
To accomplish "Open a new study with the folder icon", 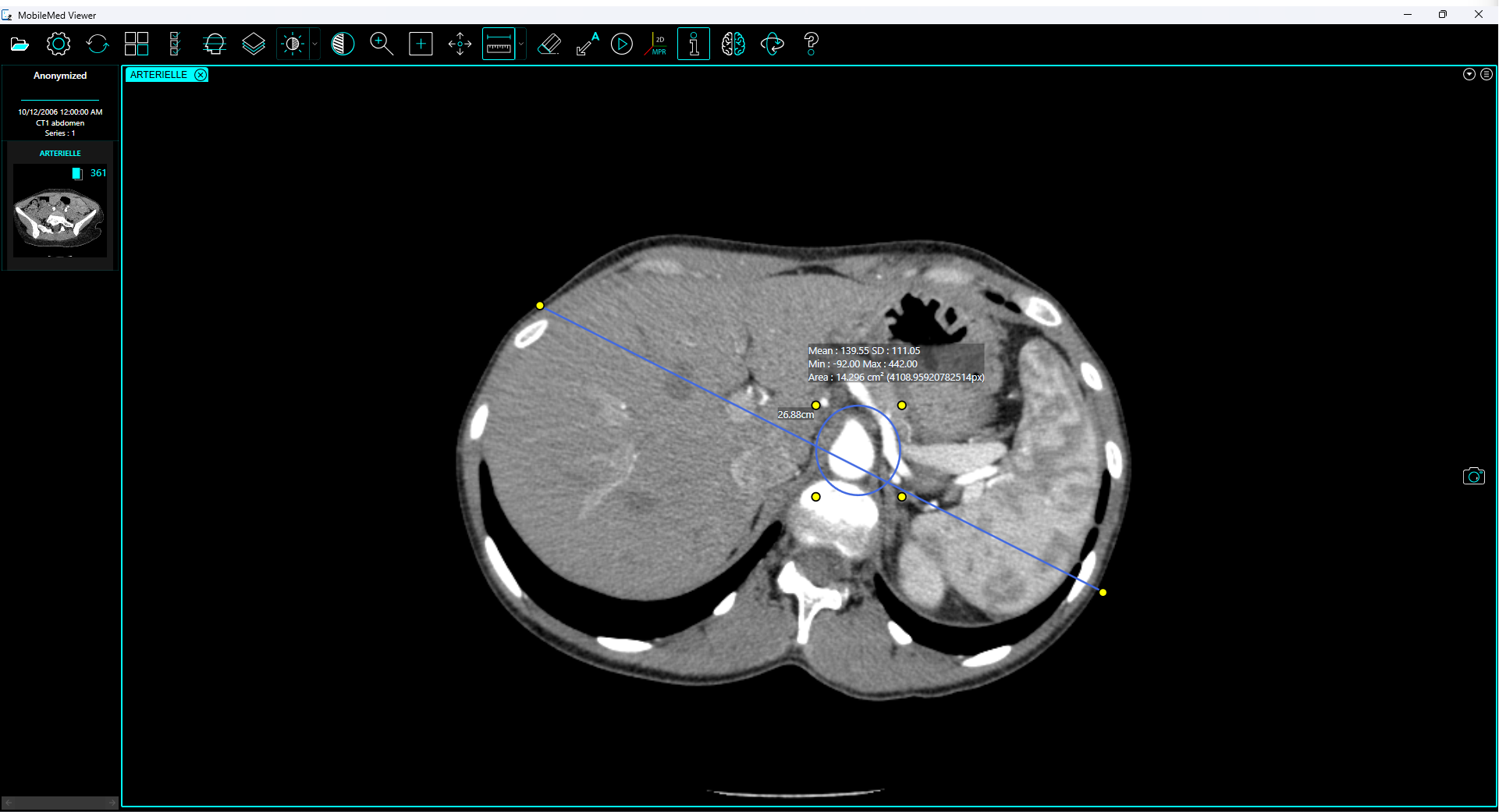I will [x=20, y=44].
